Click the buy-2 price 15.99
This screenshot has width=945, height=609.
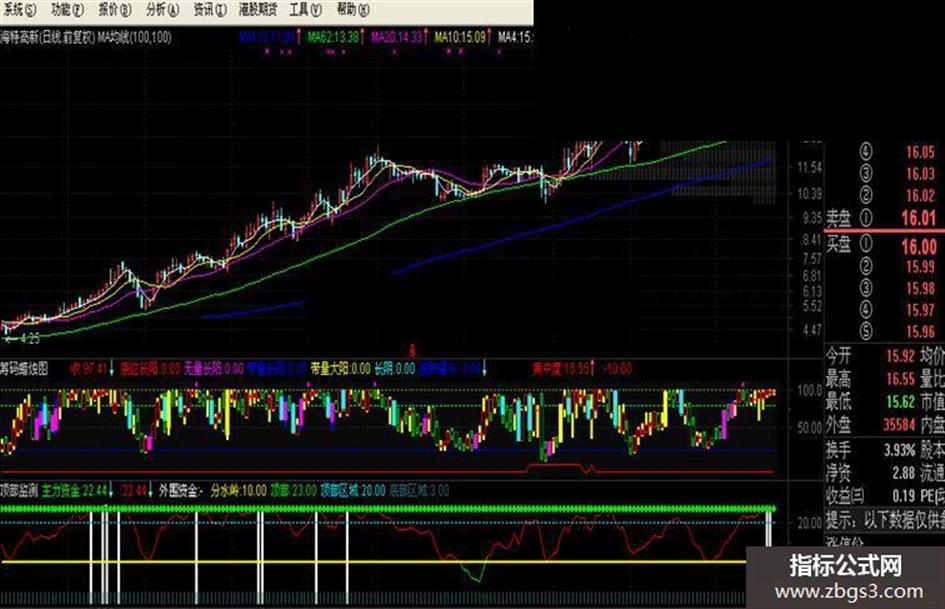click(920, 267)
